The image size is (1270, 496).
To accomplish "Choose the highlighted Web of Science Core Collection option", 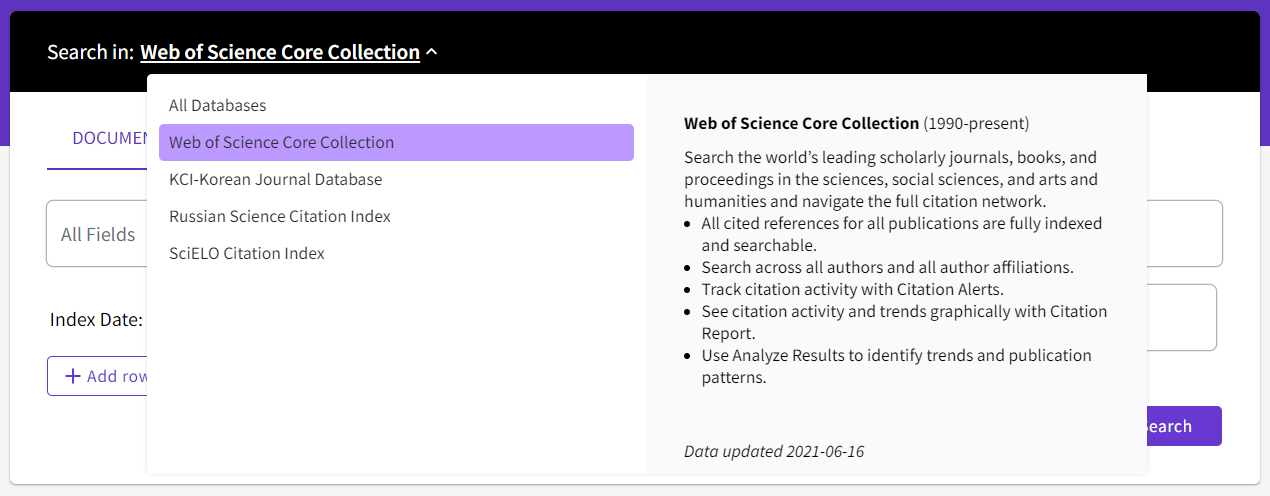I will pyautogui.click(x=396, y=142).
